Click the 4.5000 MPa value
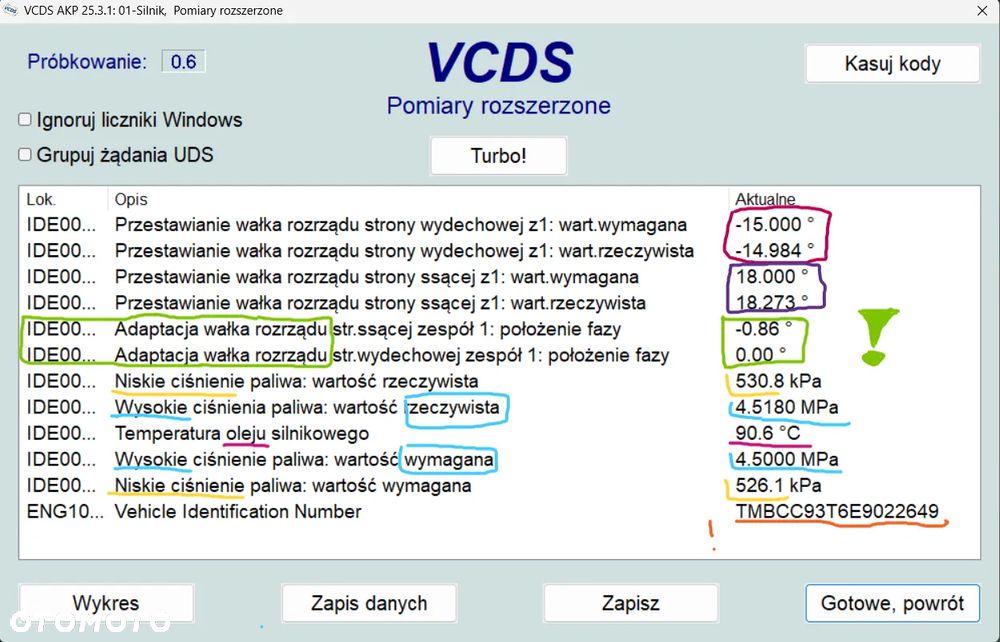 pyautogui.click(x=787, y=460)
